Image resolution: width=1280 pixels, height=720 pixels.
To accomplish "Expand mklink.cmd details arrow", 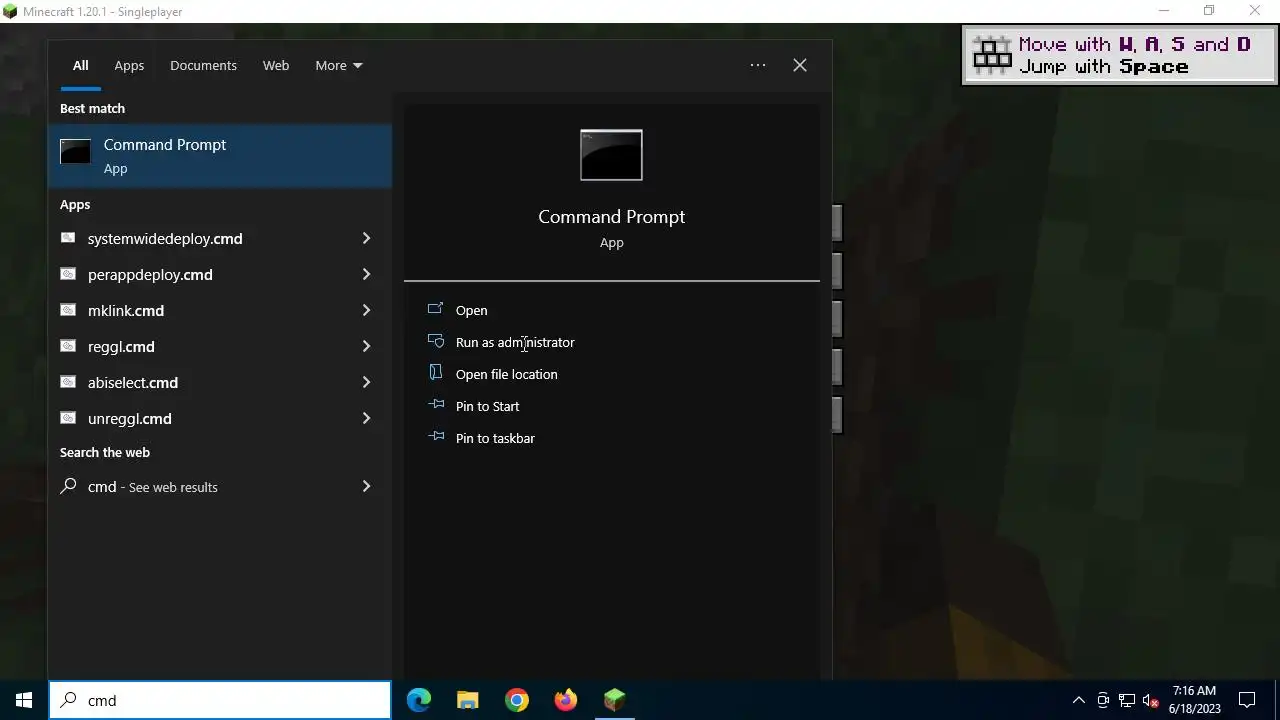I will 366,310.
